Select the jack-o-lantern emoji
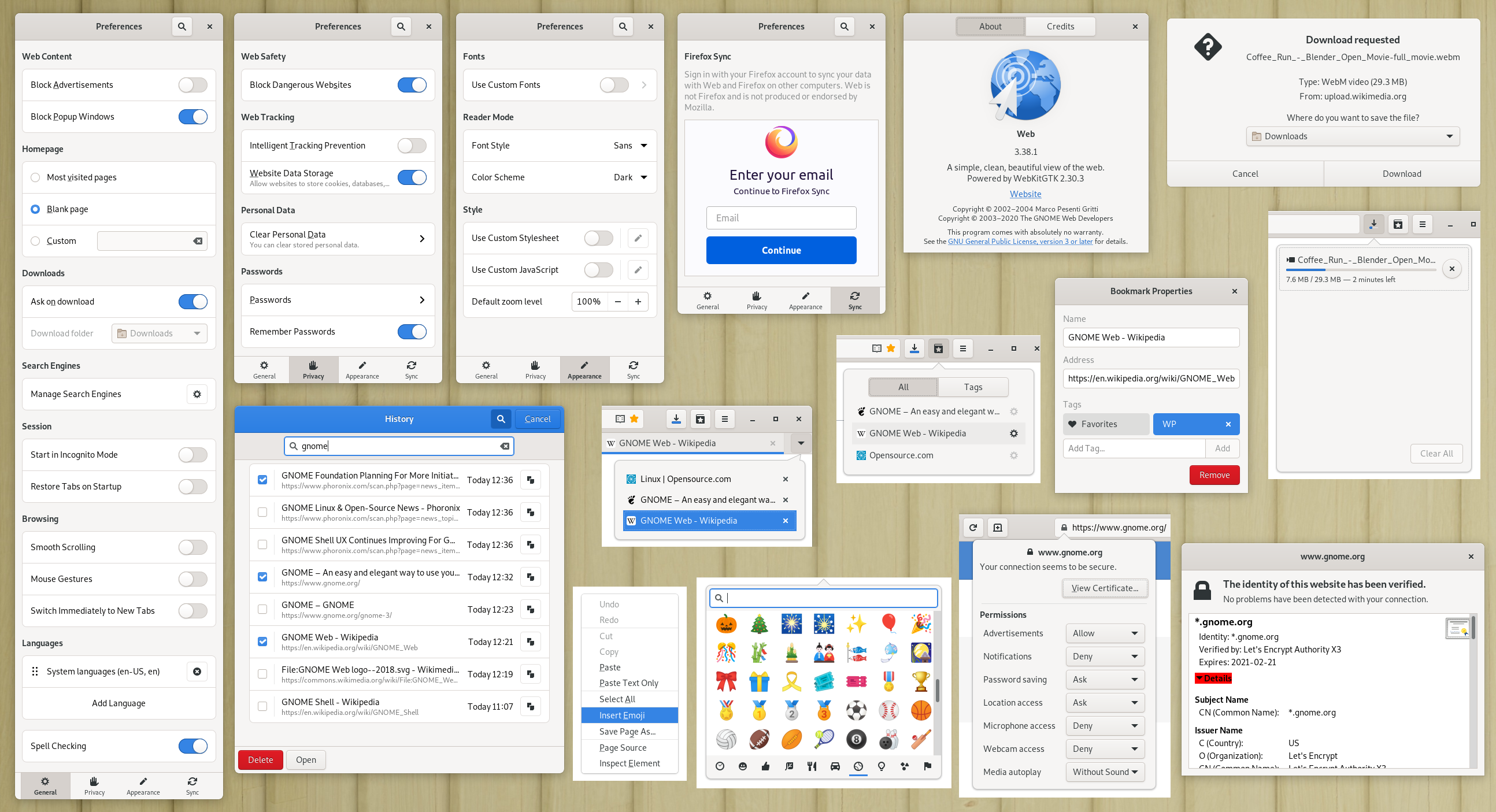Screen dimensions: 1496x812 [726, 624]
